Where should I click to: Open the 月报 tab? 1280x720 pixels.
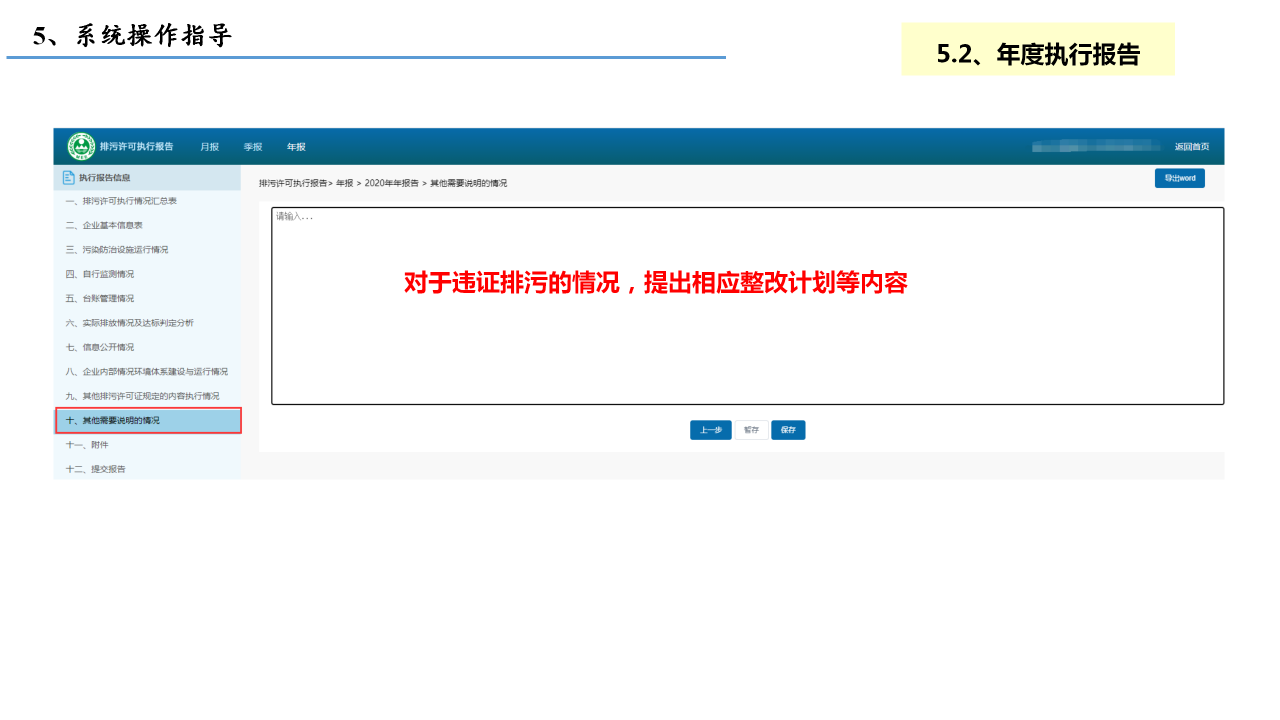(209, 147)
